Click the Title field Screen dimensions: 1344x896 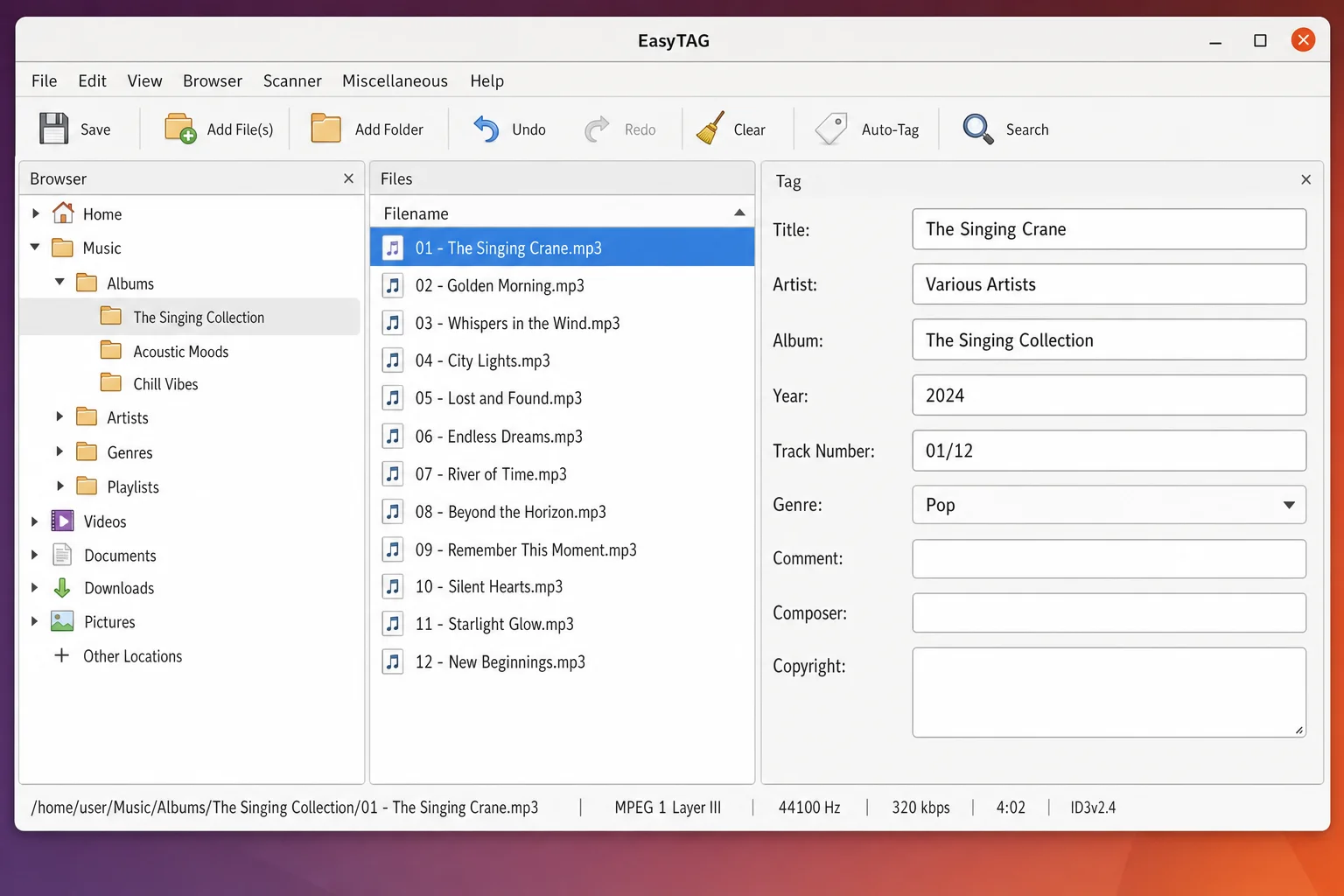[x=1109, y=229]
